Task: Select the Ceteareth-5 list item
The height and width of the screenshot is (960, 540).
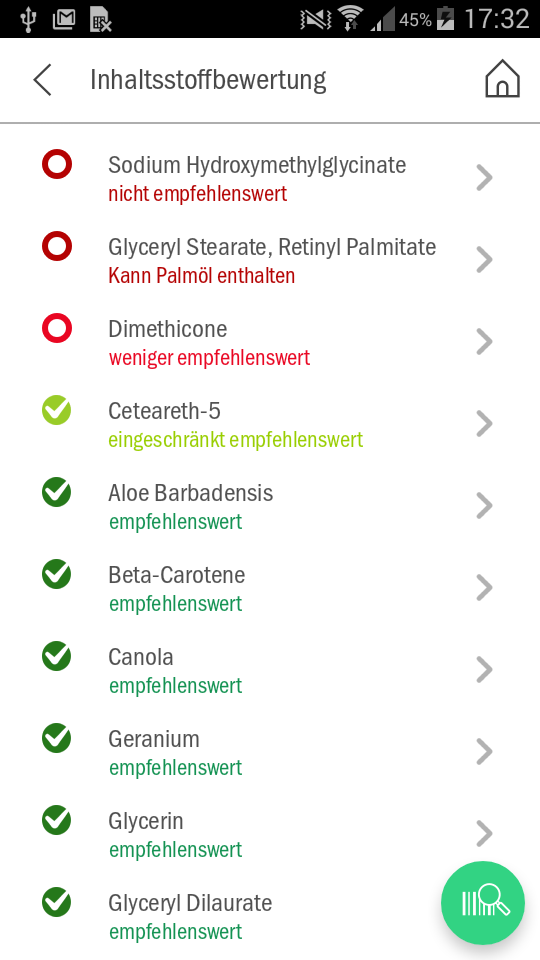Action: click(270, 424)
